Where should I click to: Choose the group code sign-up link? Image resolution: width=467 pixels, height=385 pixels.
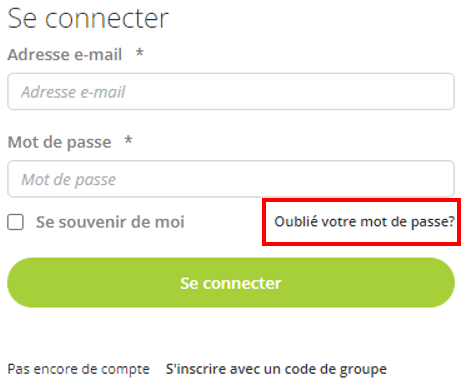(276, 369)
